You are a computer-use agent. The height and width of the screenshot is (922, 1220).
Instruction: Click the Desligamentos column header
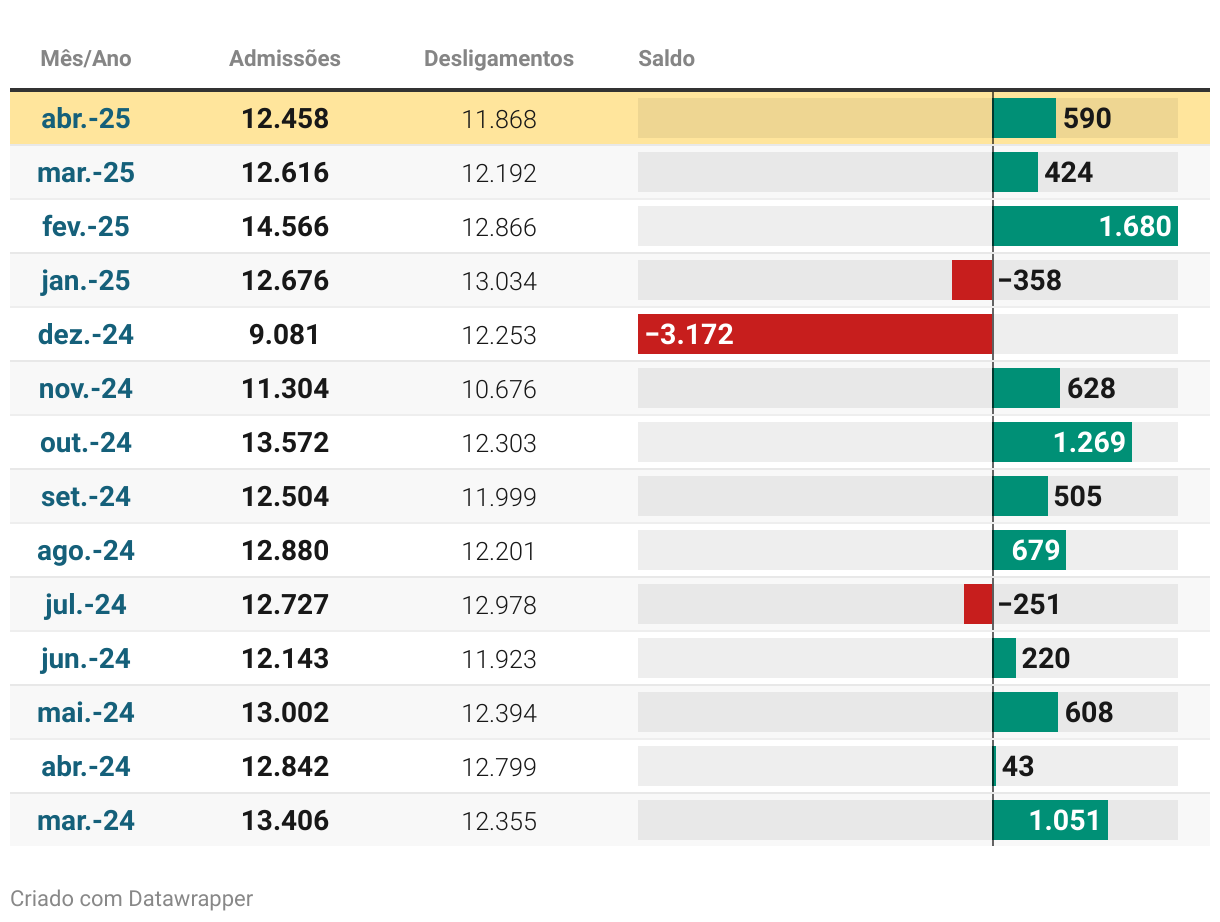click(498, 59)
